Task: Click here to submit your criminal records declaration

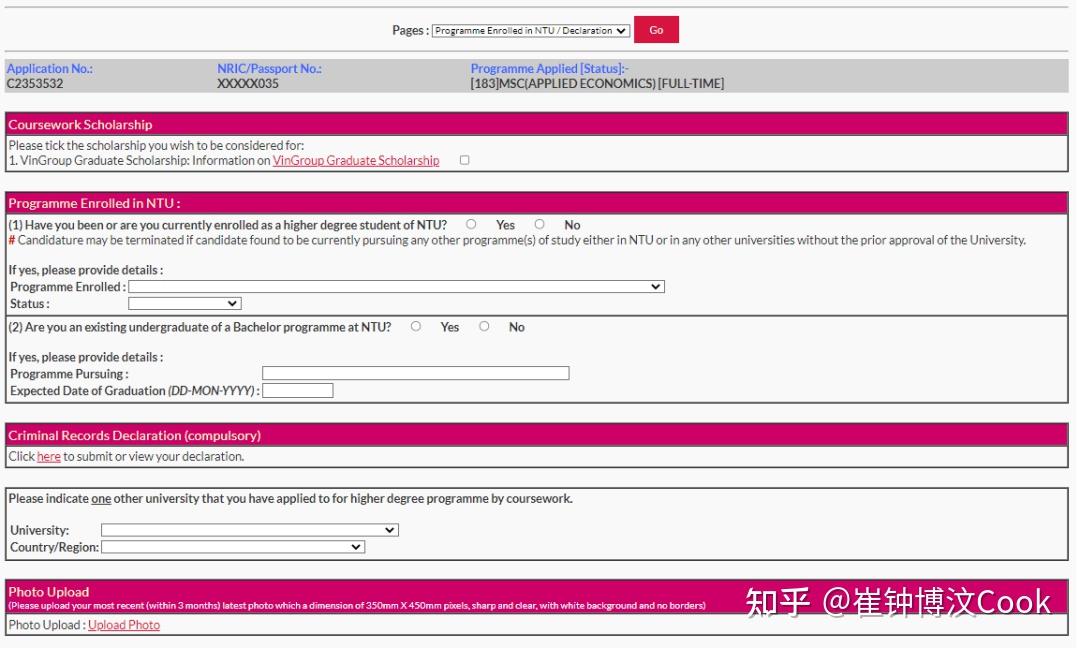Action: coord(46,456)
